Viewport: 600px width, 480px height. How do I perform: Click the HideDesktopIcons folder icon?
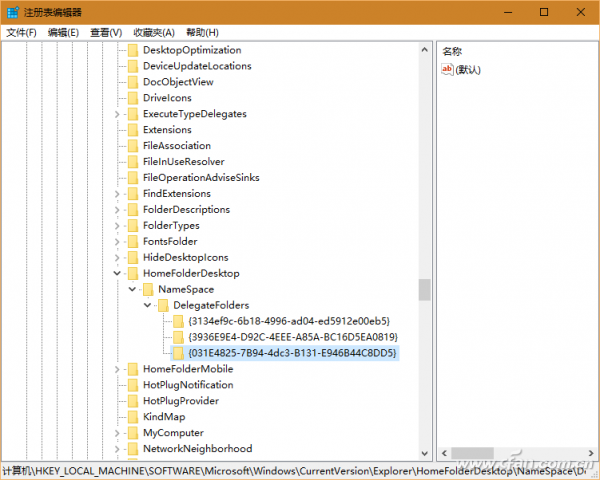(133, 258)
